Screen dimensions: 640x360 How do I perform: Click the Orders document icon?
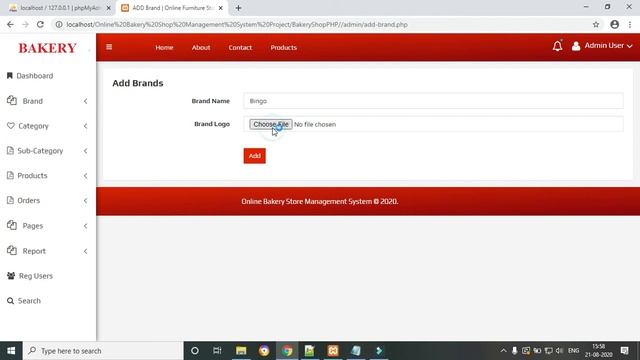point(10,200)
